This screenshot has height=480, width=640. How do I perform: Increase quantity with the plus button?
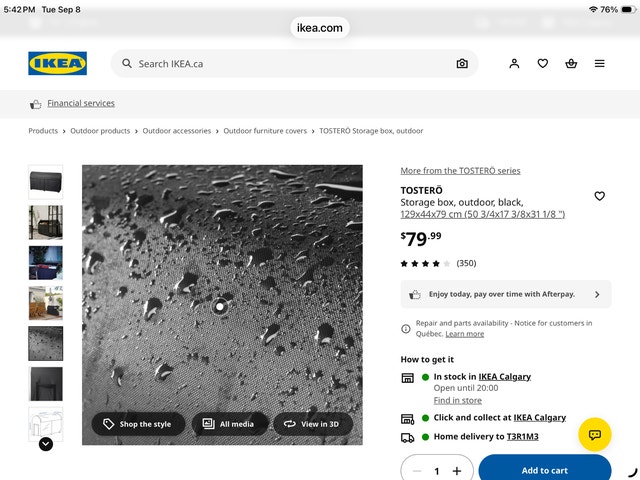point(457,471)
